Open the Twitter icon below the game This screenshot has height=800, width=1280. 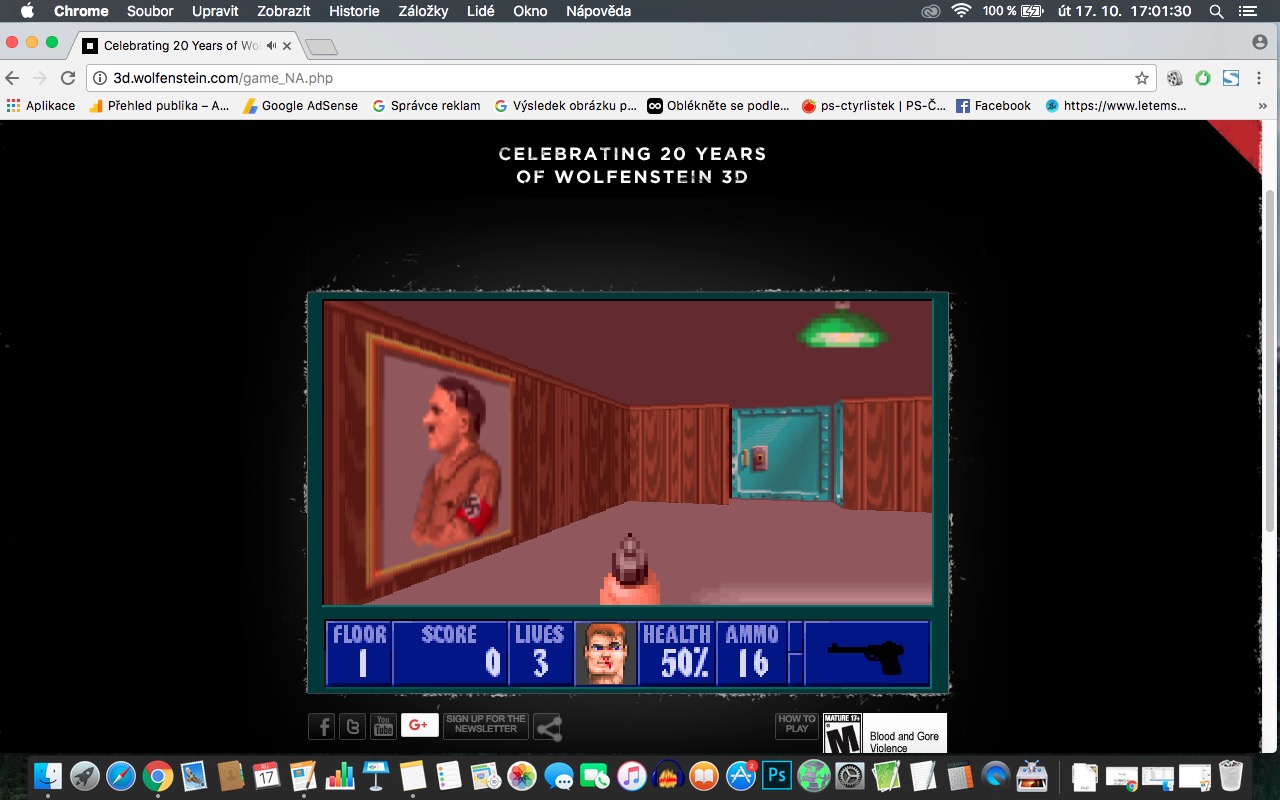[x=352, y=726]
